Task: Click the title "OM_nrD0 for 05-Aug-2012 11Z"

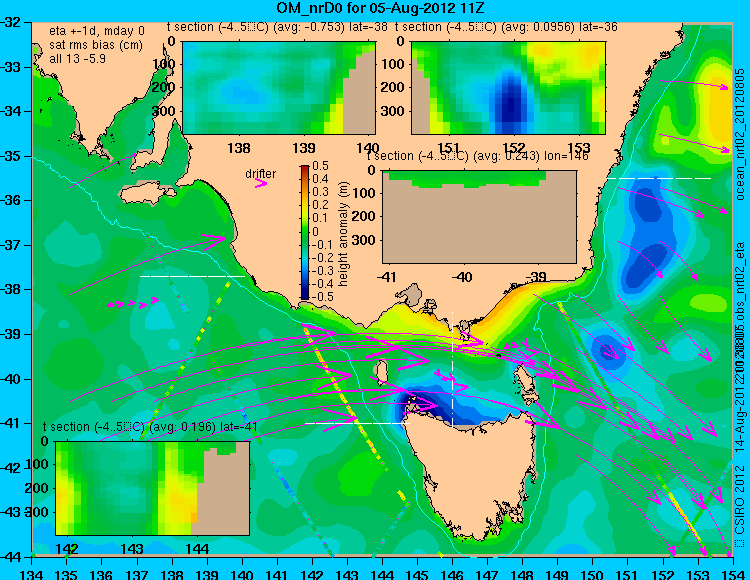Action: tap(381, 8)
